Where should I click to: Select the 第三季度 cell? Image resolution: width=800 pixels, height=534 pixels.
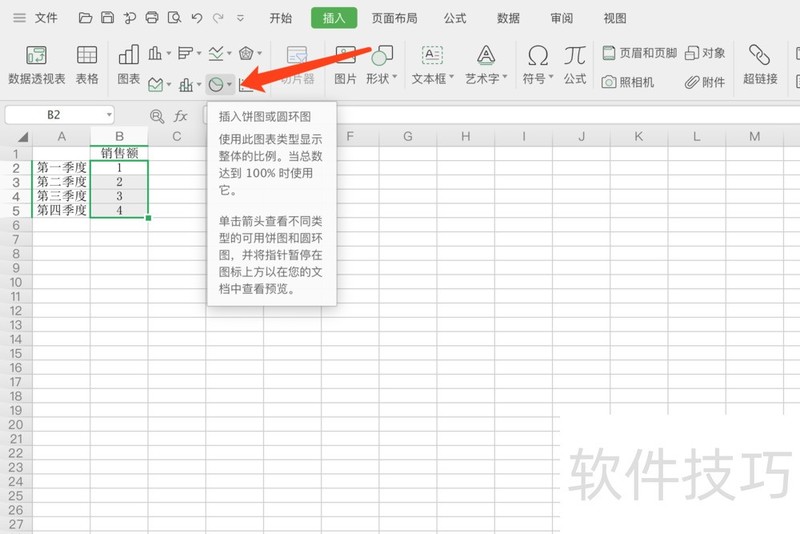click(x=62, y=196)
